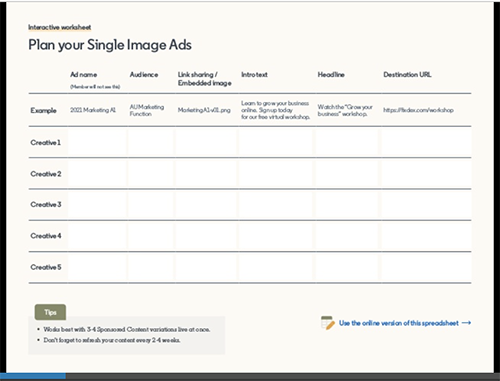Click the blue progress bar at the bottom
Image resolution: width=500 pixels, height=381 pixels.
click(33, 377)
